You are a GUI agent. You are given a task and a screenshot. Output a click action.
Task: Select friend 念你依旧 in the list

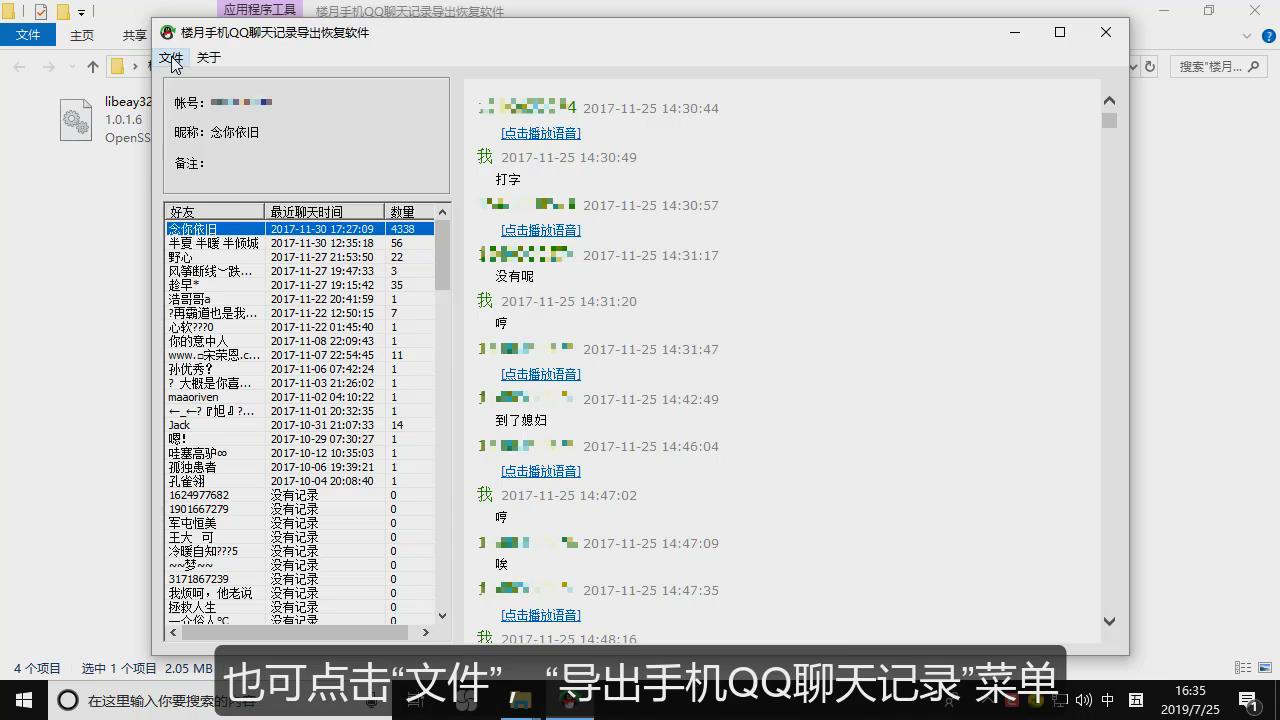point(300,229)
